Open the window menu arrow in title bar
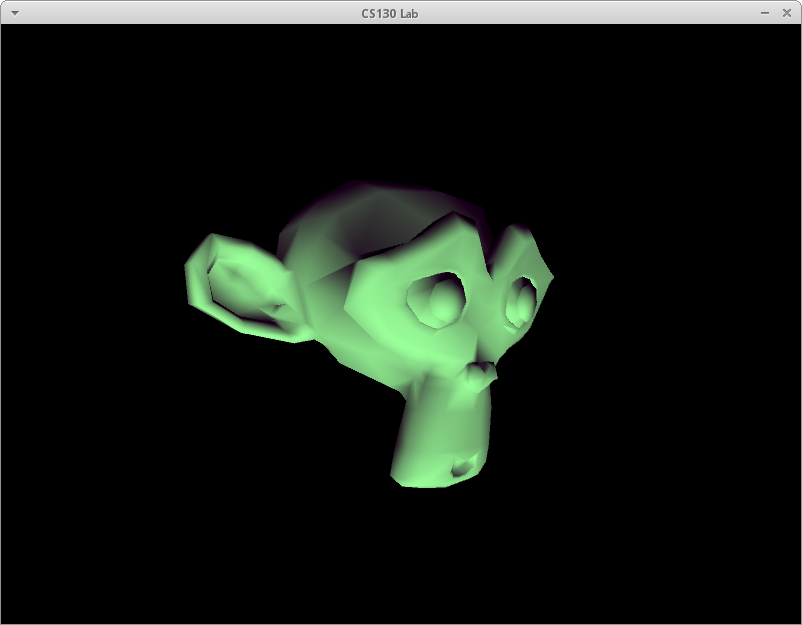This screenshot has width=802, height=625. pos(14,13)
